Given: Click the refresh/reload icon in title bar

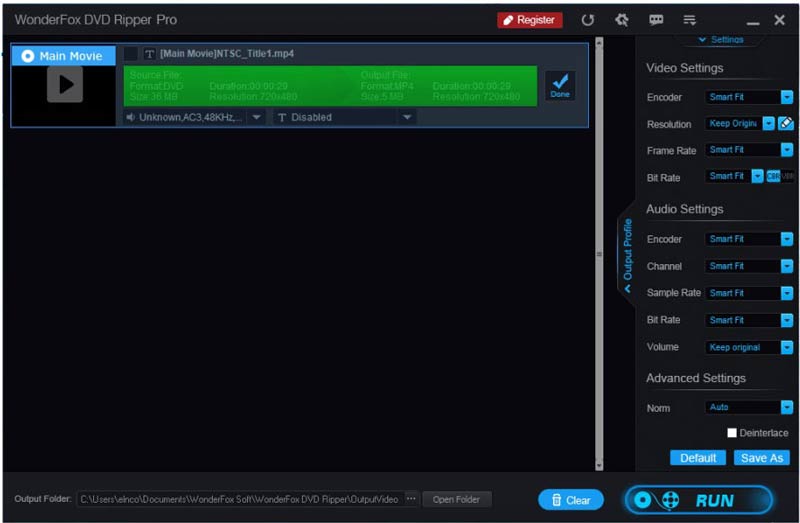Looking at the screenshot, I should pyautogui.click(x=588, y=20).
